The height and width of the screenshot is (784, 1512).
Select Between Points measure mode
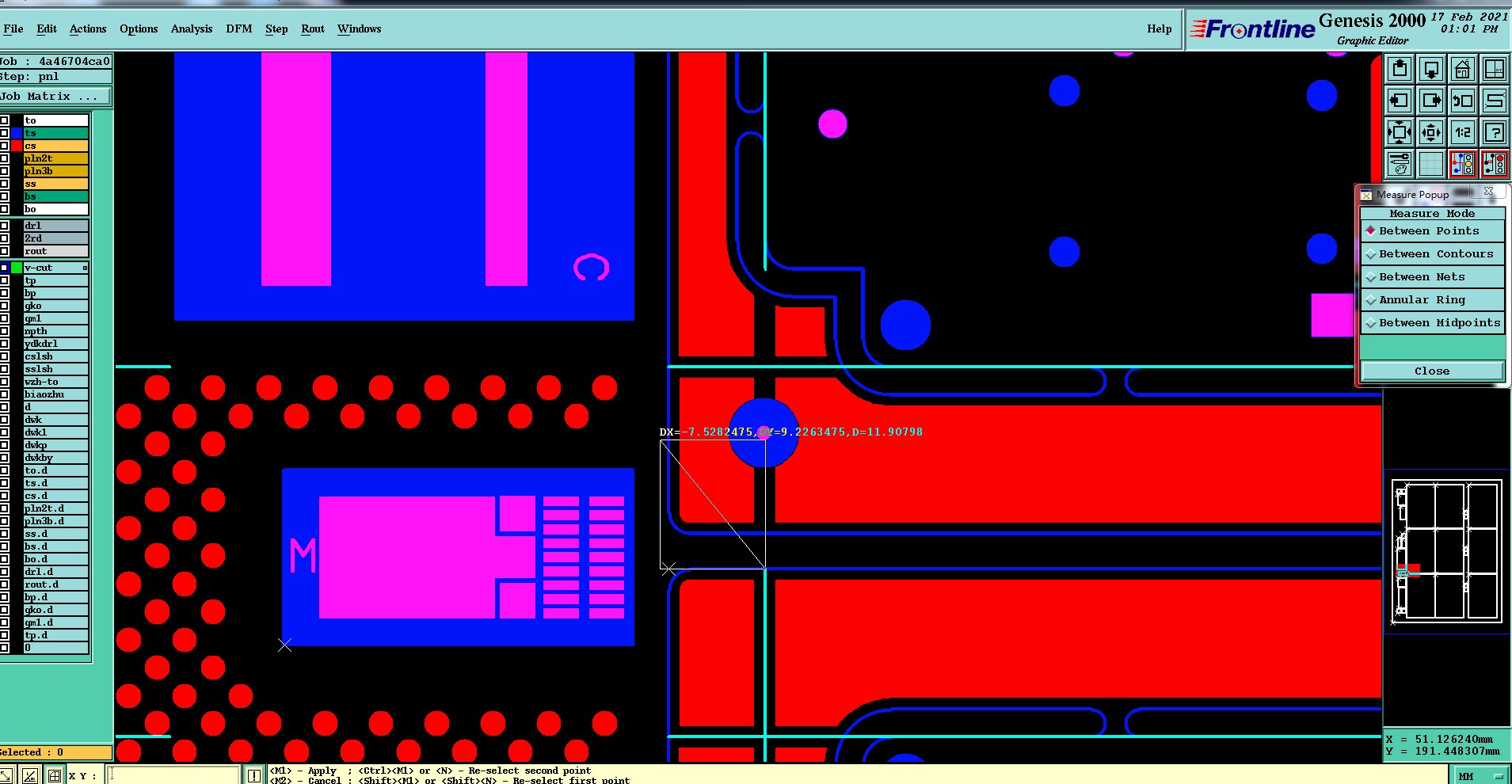pos(1432,231)
